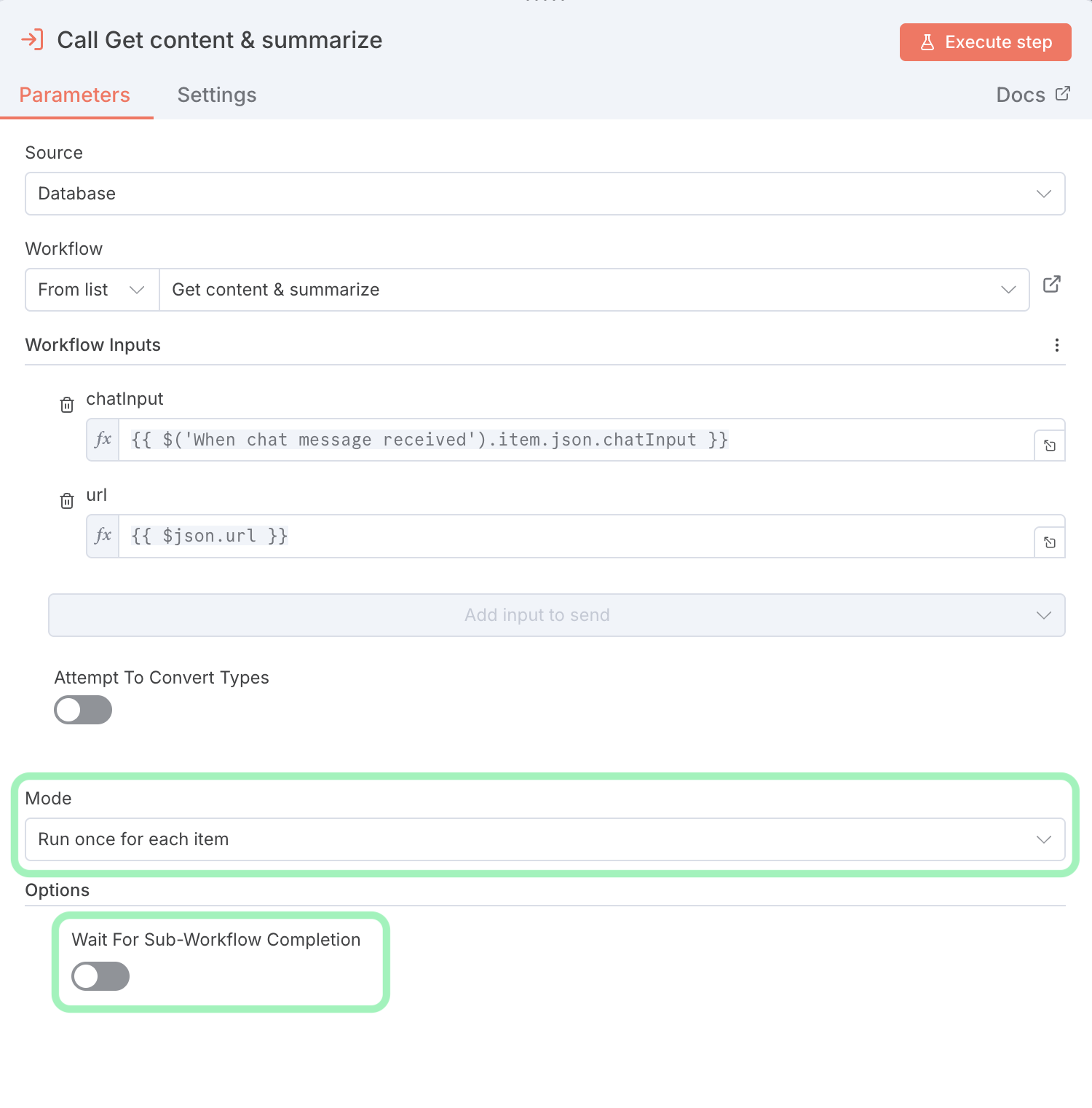Screen dimensions: 1092x1108
Task: Delete the url workflow input
Action: (67, 501)
